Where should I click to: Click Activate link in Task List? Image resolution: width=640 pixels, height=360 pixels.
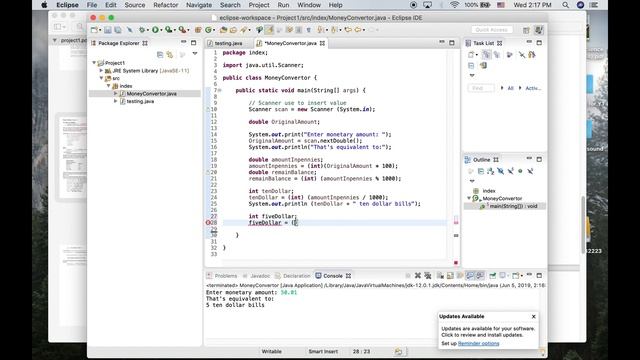point(533,88)
